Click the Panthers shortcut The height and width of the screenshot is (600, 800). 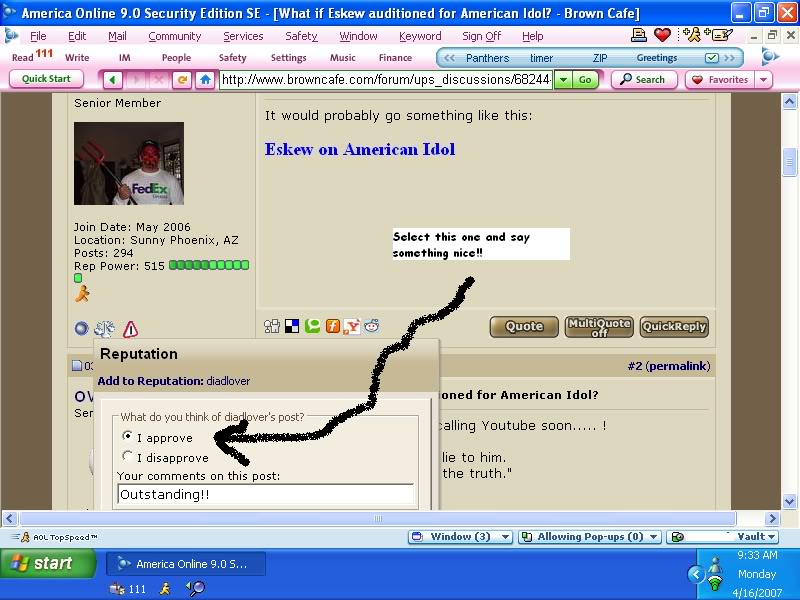[487, 58]
